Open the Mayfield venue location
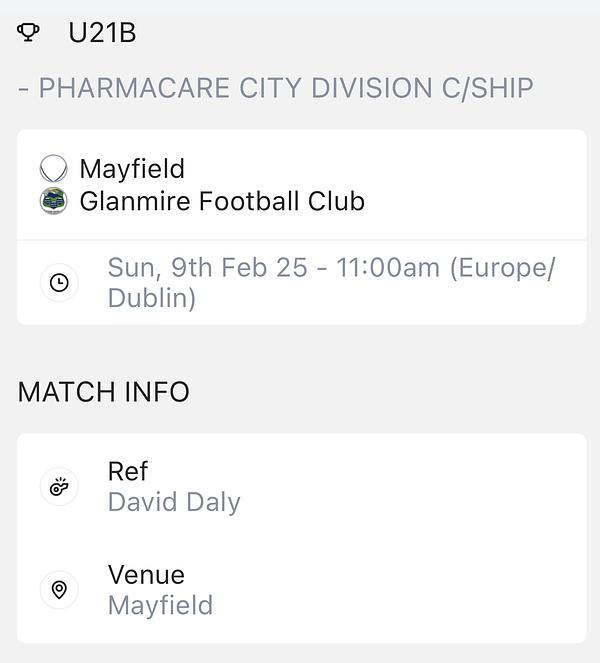600x663 pixels. (161, 605)
